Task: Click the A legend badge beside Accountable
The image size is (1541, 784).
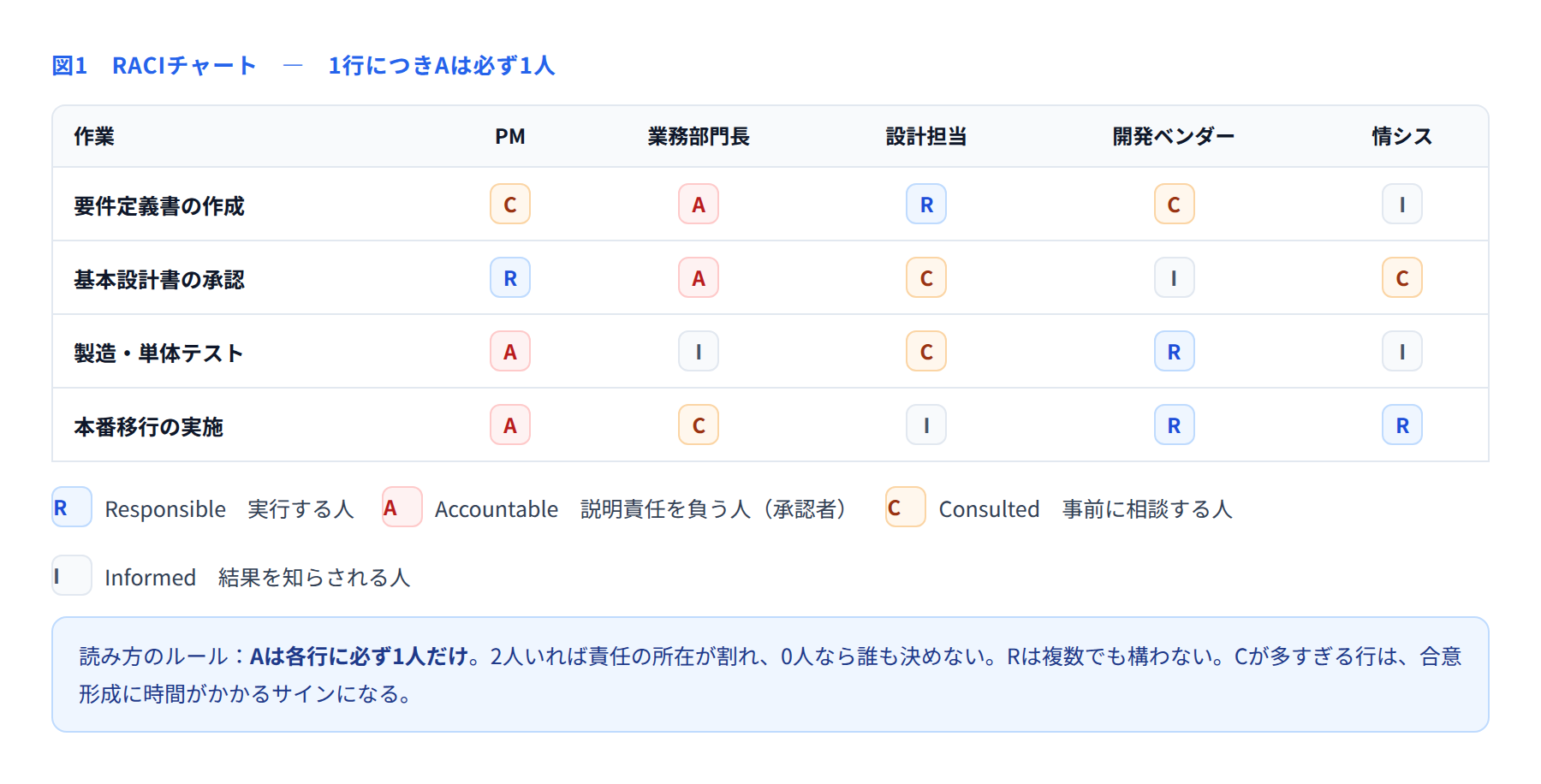Action: pyautogui.click(x=402, y=508)
